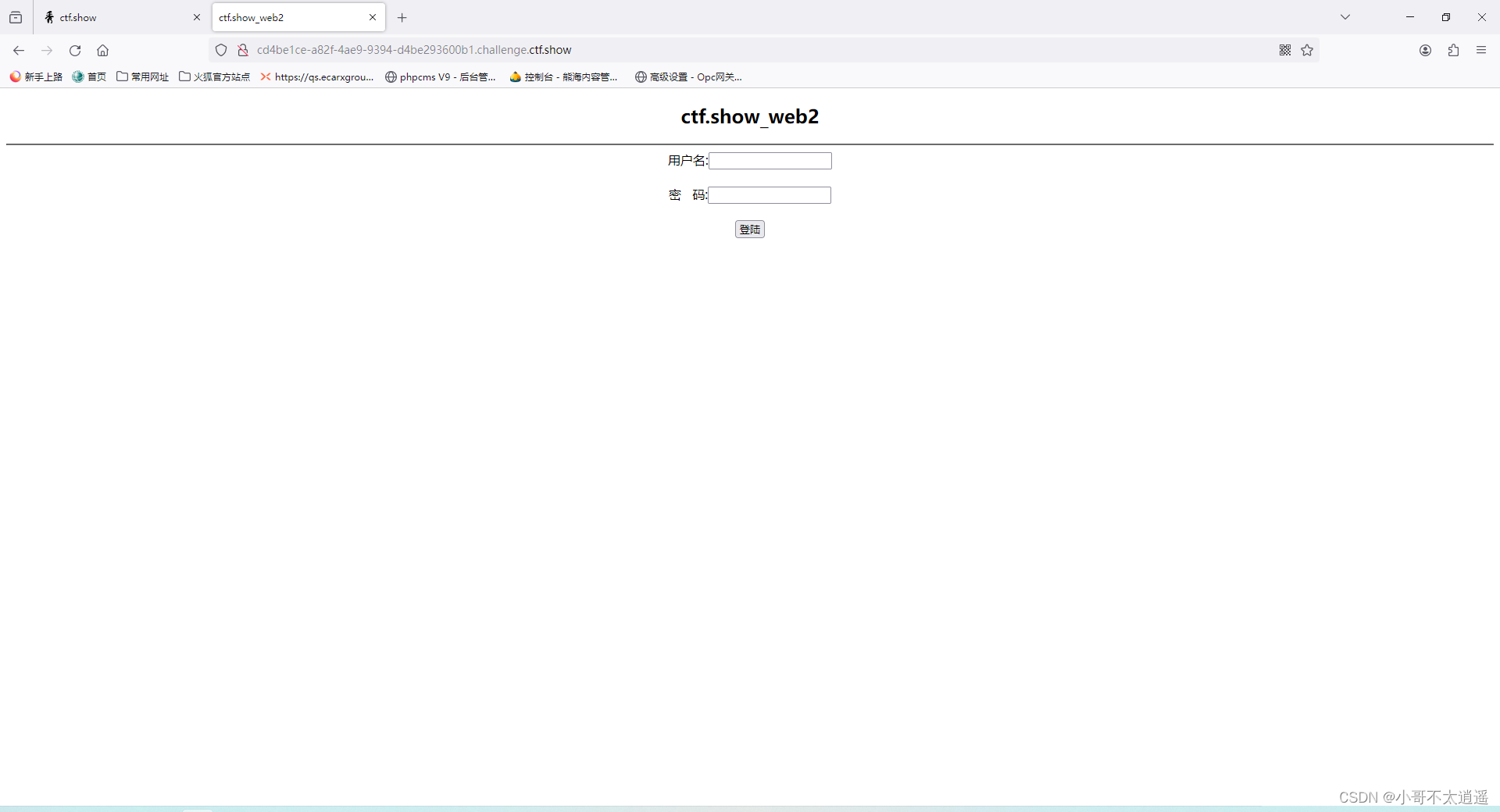1500x812 pixels.
Task: Minimize the browser window
Action: 1410,17
